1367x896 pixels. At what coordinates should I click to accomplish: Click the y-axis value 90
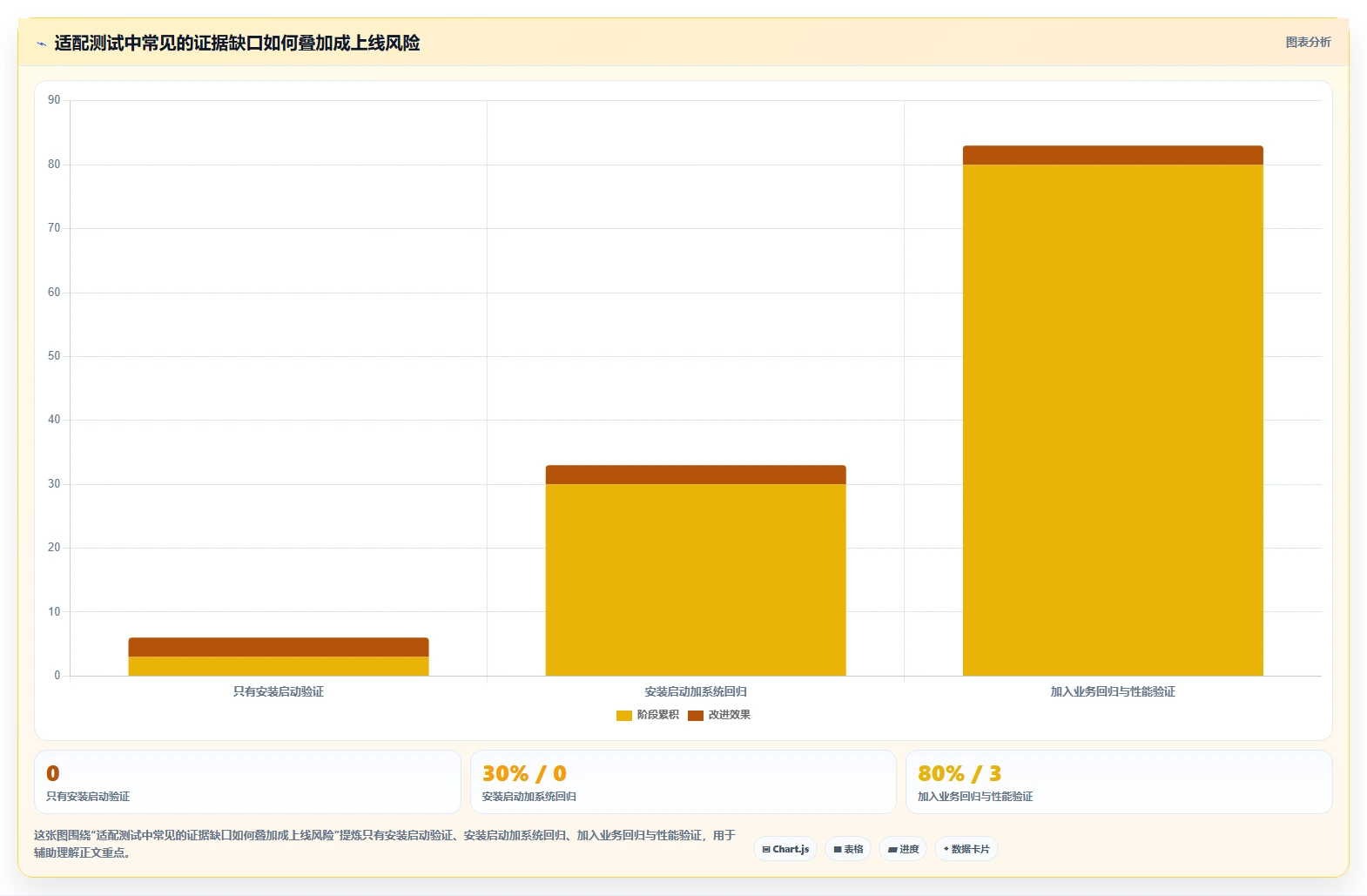(54, 100)
